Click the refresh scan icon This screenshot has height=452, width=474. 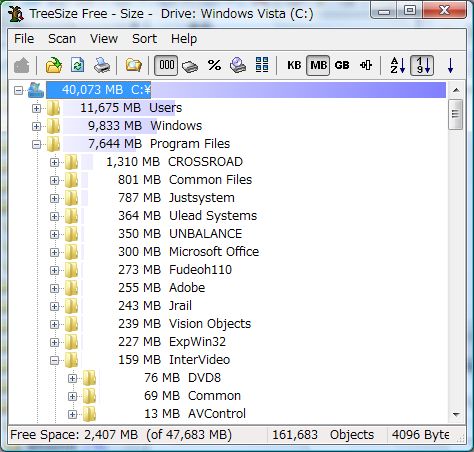(78, 65)
